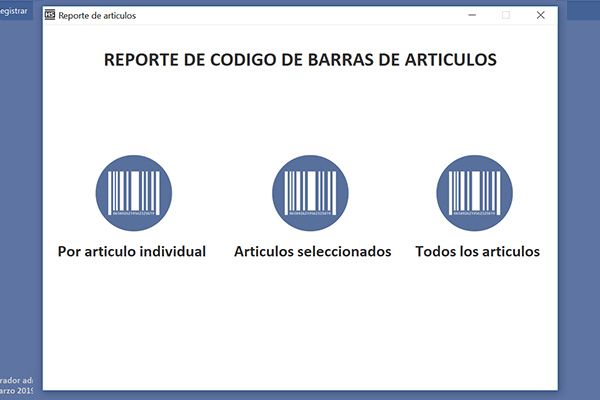Click the digits beneath the Todos barcode
600x400 pixels.
(x=475, y=213)
